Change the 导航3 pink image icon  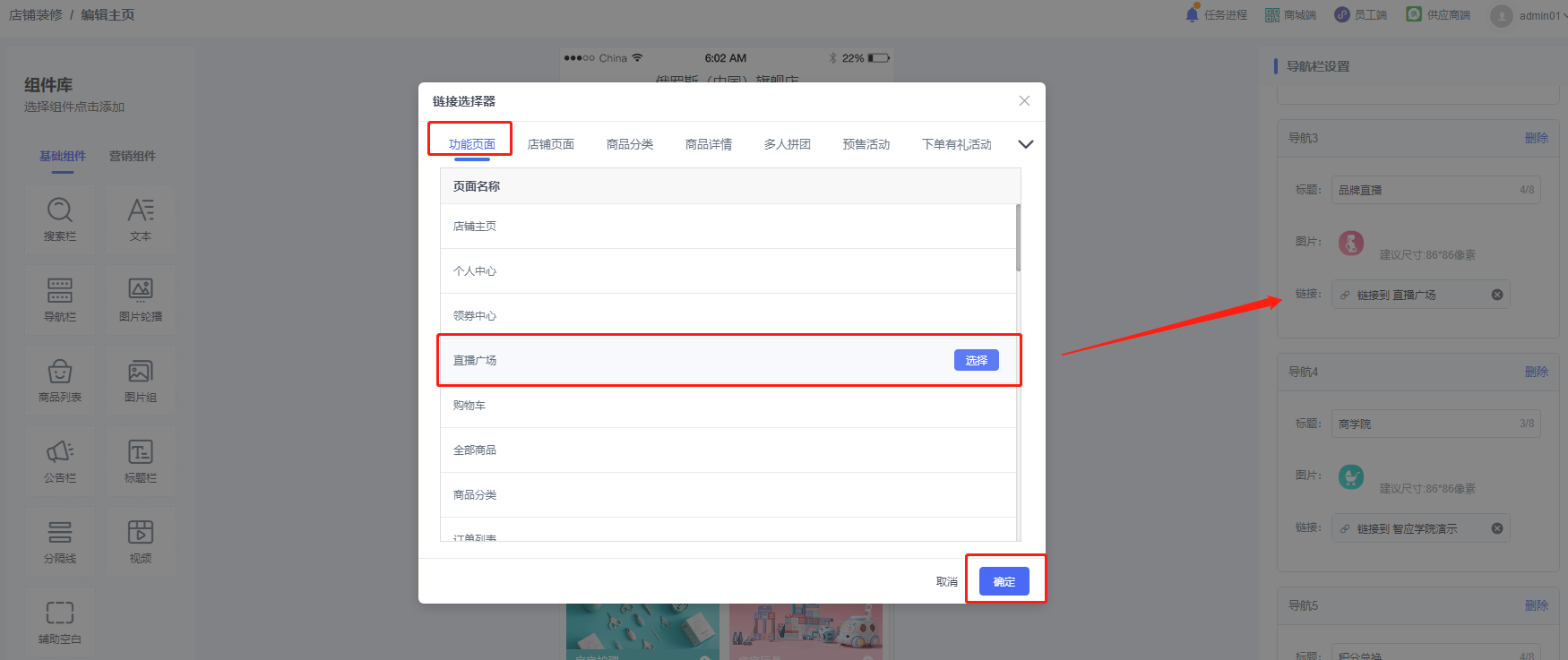click(x=1351, y=243)
